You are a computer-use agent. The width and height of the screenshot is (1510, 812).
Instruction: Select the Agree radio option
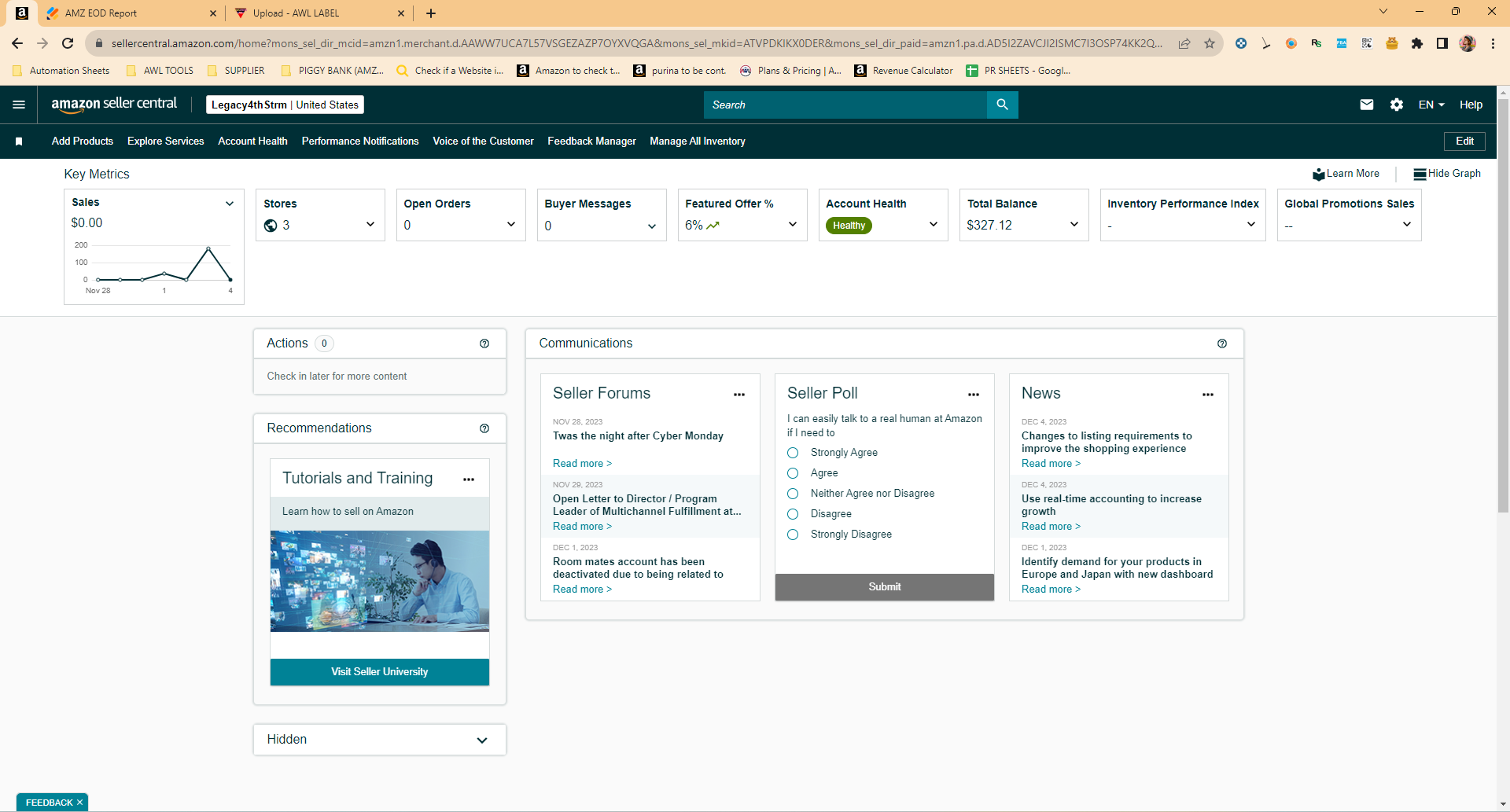pos(793,473)
